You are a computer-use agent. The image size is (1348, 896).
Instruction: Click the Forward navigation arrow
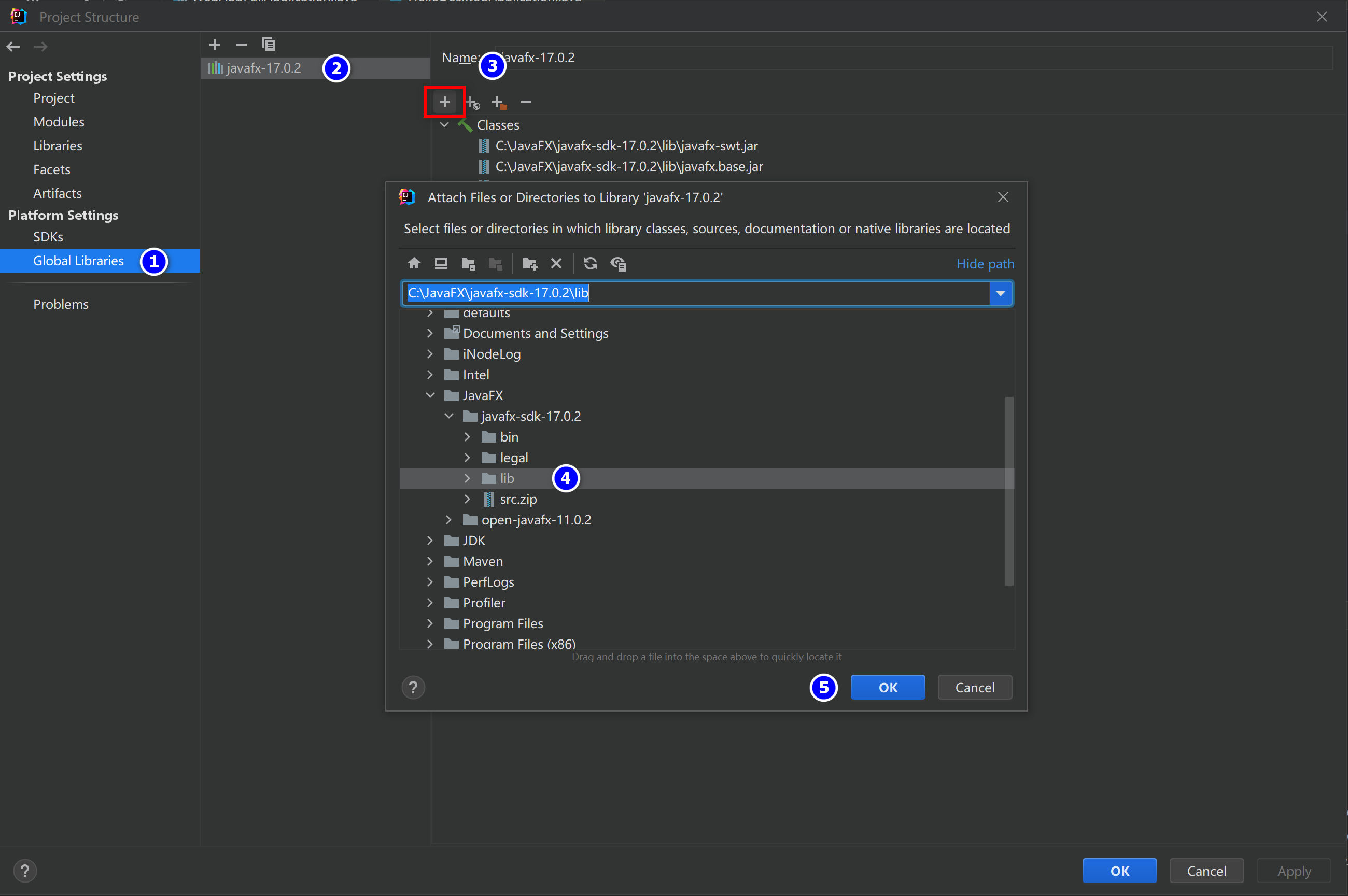40,46
